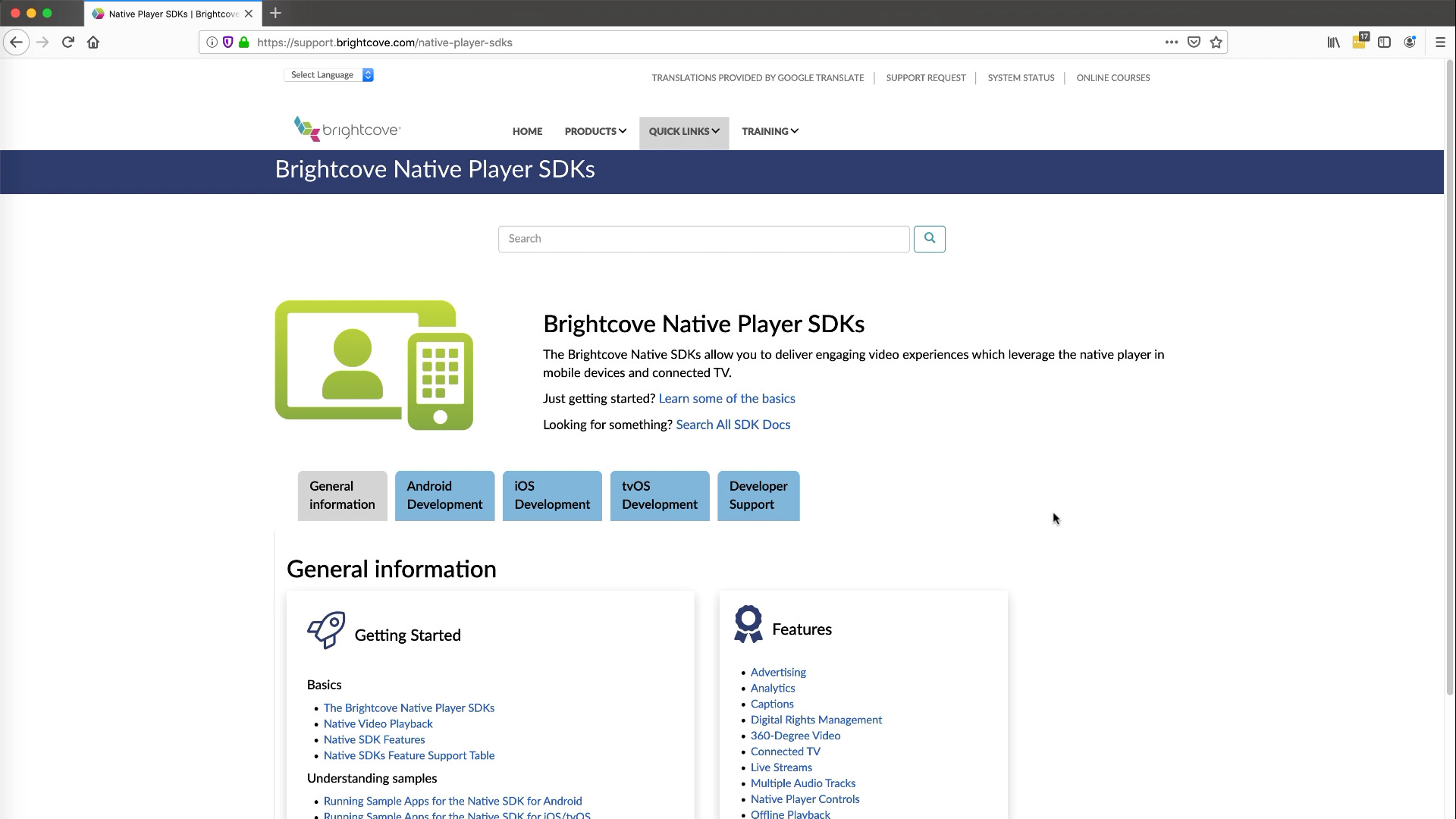Open the browser home page icon
The height and width of the screenshot is (819, 1456).
[93, 42]
